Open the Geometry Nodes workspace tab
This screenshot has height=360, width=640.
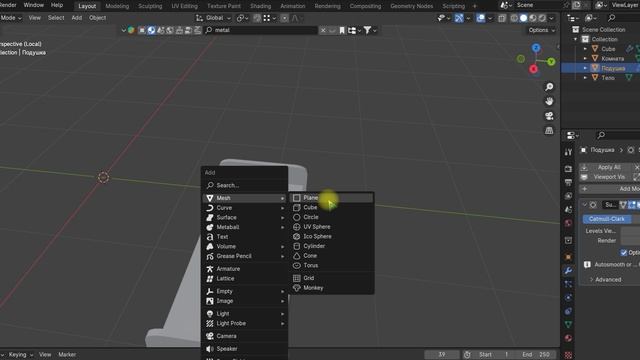(x=411, y=6)
